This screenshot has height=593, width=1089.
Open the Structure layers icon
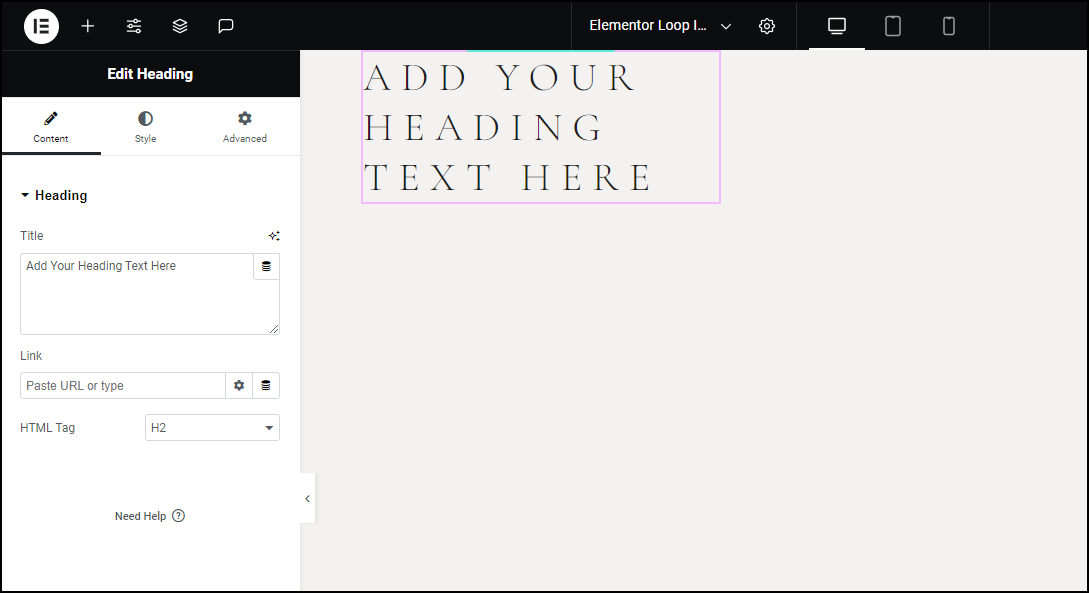(180, 26)
